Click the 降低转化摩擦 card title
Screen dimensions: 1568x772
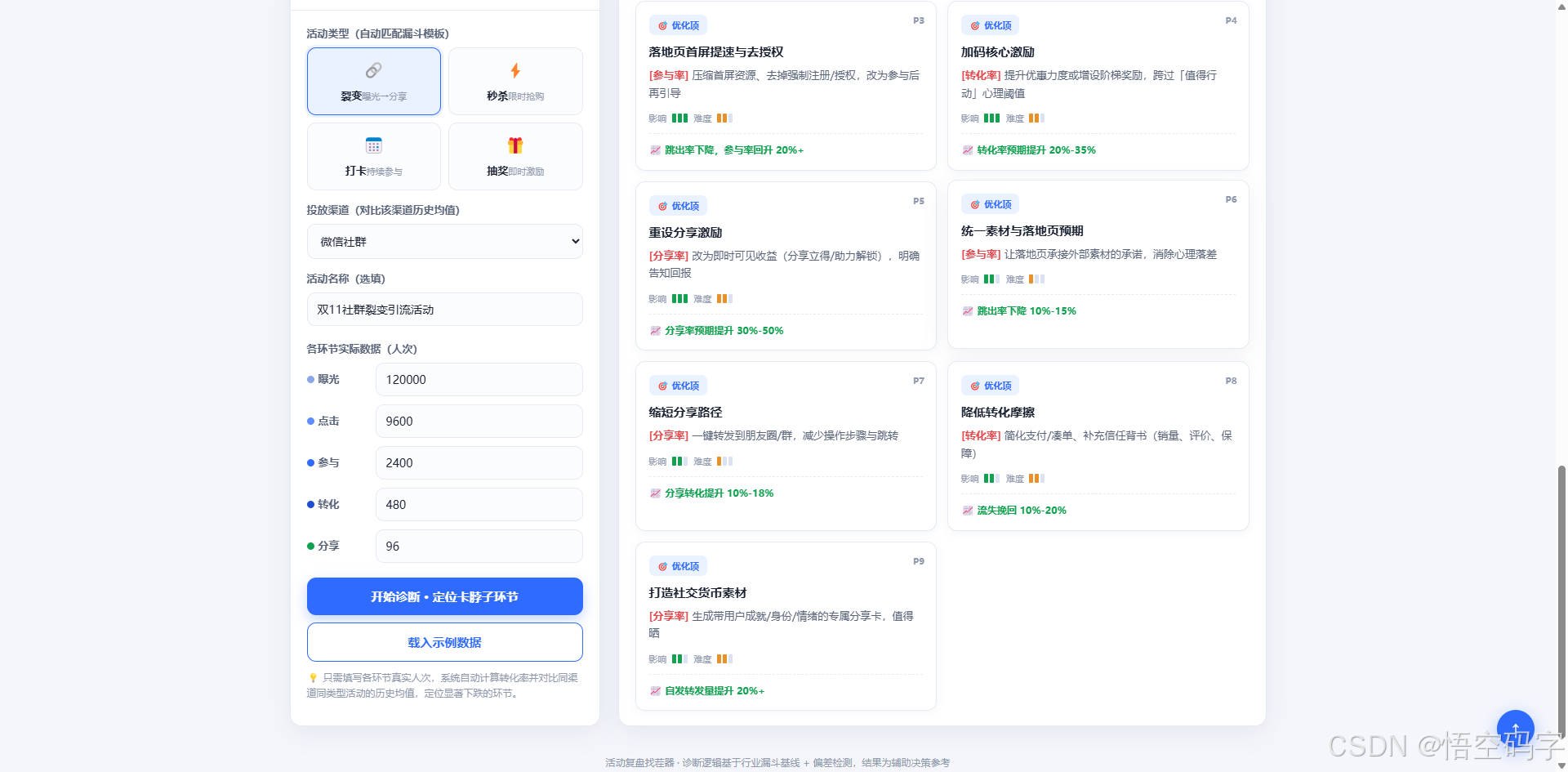coord(998,413)
